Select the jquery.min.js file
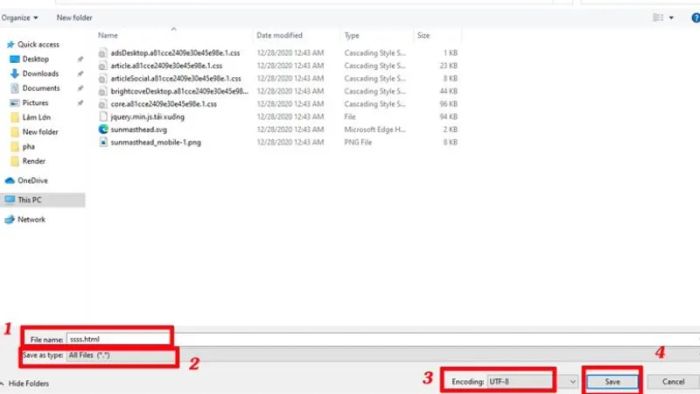 pos(147,117)
